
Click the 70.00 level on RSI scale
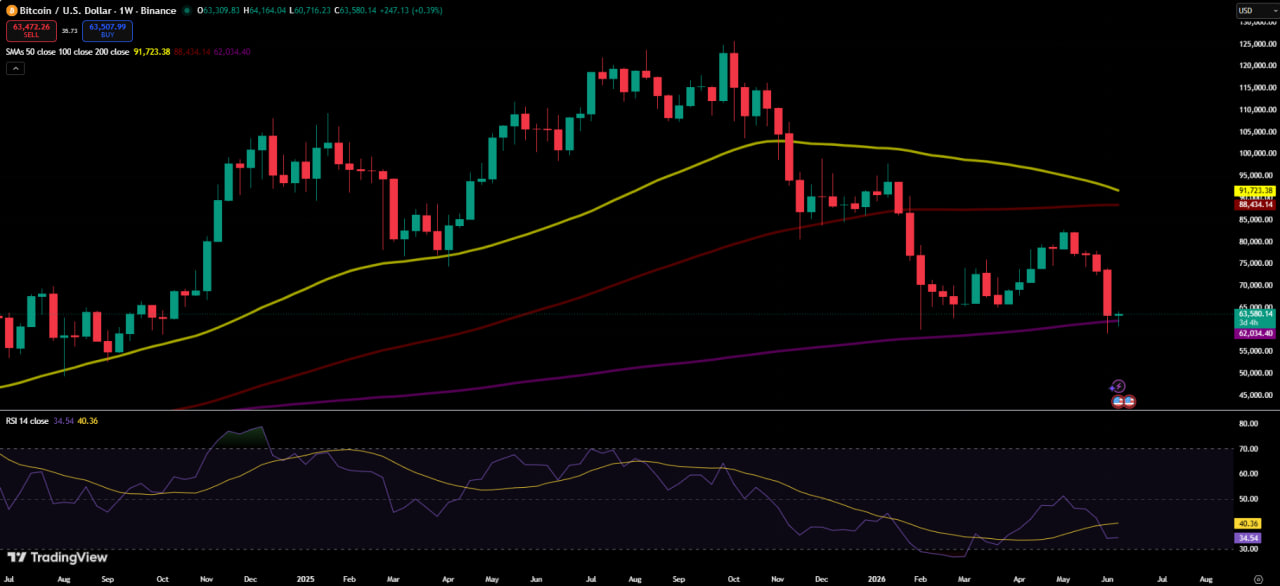pyautogui.click(x=1248, y=449)
